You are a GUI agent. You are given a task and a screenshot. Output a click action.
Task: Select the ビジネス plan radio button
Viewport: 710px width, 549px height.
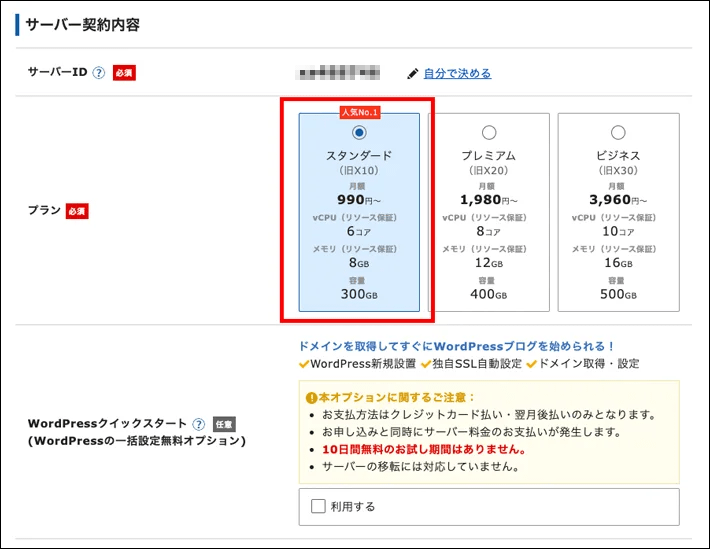(x=618, y=133)
